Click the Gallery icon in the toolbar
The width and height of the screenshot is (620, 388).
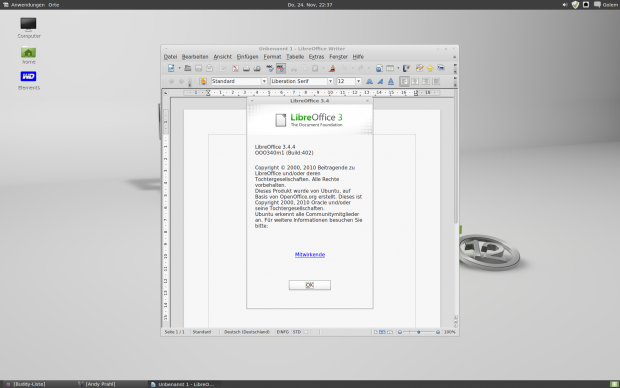click(x=441, y=68)
